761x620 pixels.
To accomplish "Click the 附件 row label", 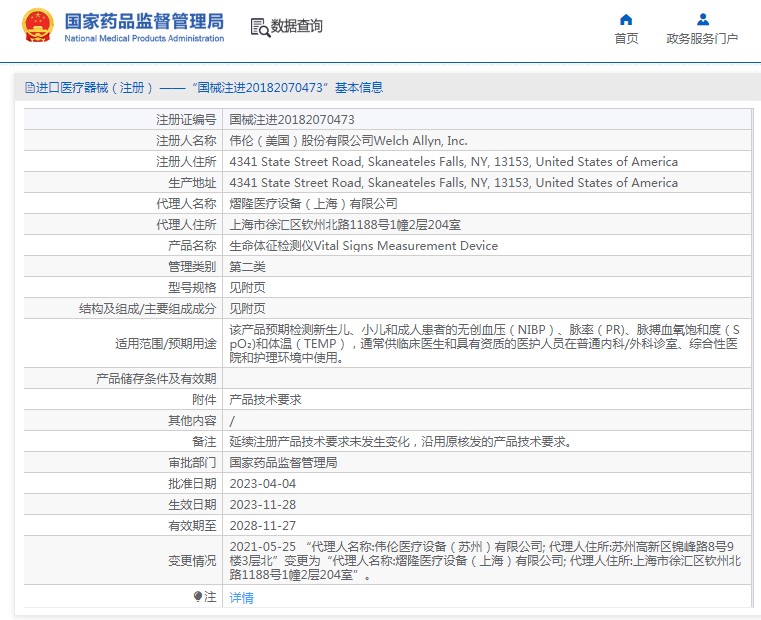I will click(204, 400).
